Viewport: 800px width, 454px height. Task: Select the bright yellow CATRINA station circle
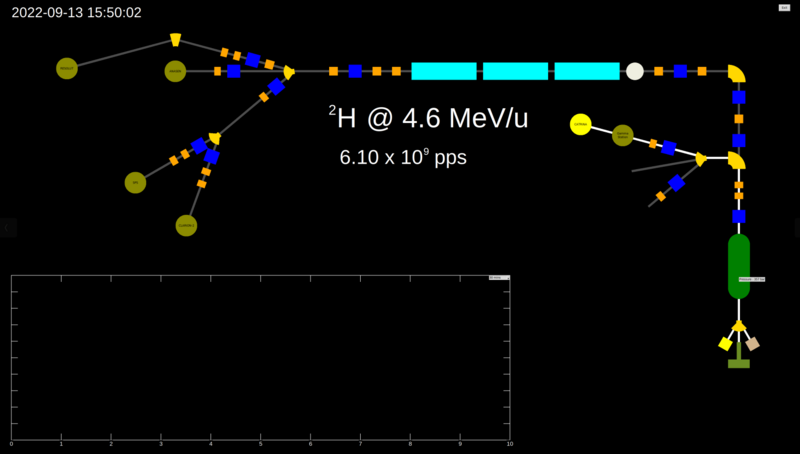[581, 124]
